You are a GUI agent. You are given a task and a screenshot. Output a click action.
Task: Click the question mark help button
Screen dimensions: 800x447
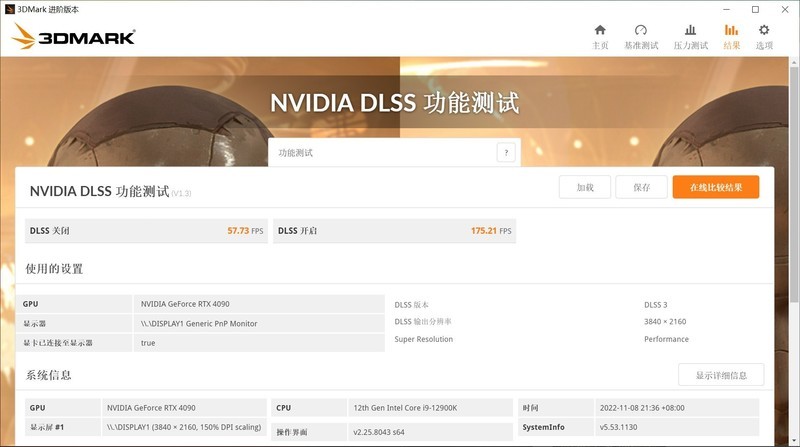(506, 153)
